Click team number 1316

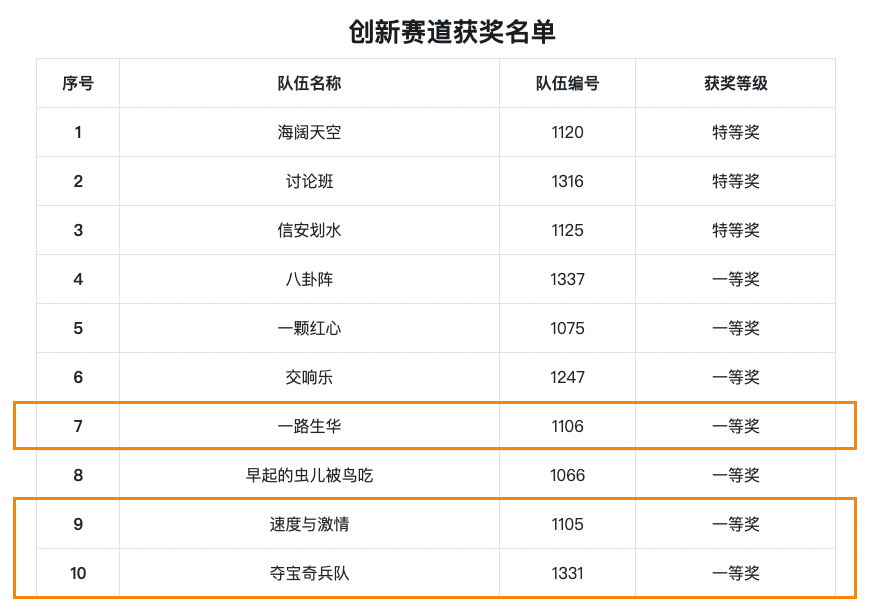(567, 181)
